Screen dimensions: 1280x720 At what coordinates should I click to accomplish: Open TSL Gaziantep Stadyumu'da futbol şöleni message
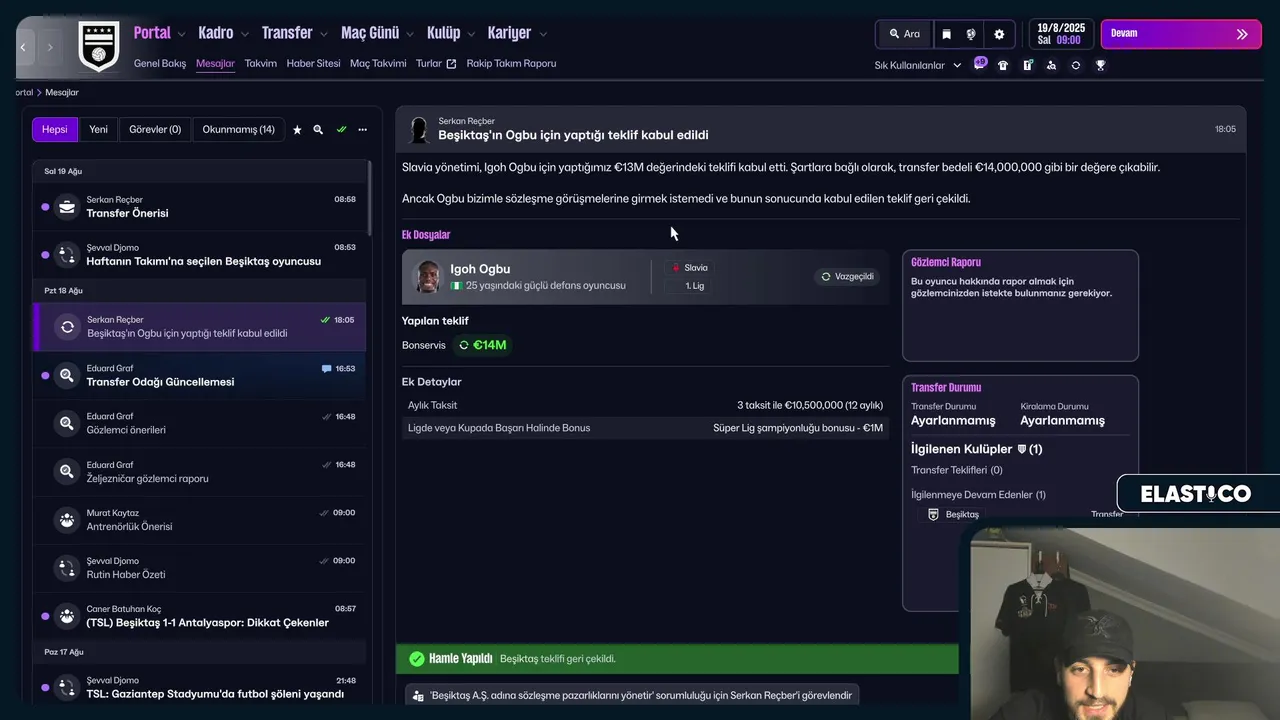199,688
